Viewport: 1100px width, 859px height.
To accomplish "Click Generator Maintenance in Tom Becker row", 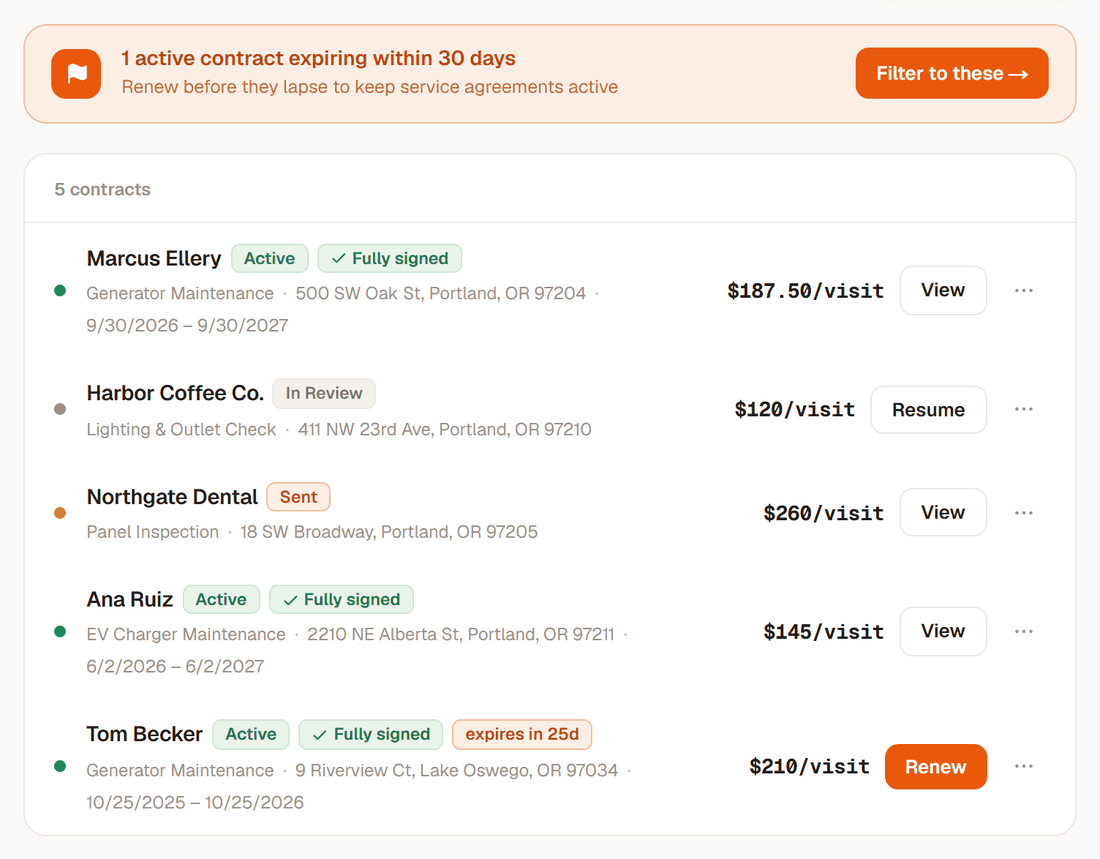I will click(180, 771).
